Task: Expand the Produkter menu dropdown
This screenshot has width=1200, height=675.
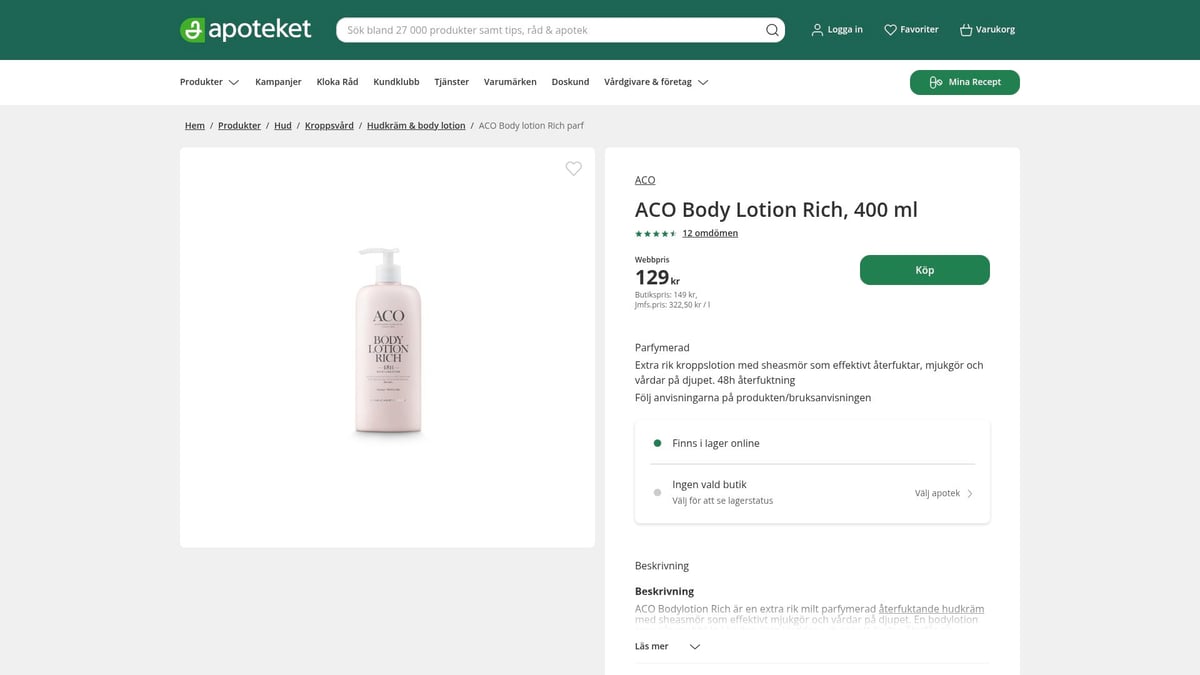Action: click(209, 82)
